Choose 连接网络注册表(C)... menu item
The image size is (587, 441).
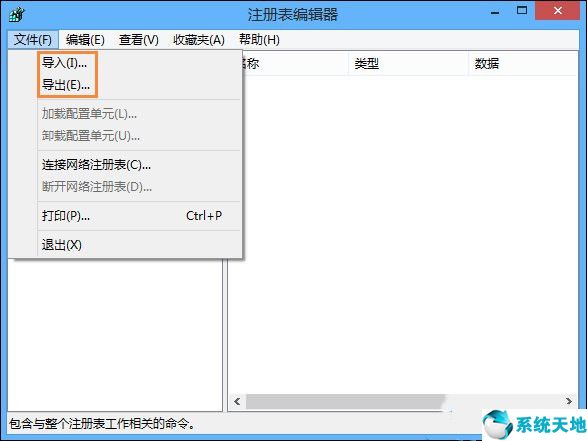pyautogui.click(x=139, y=164)
